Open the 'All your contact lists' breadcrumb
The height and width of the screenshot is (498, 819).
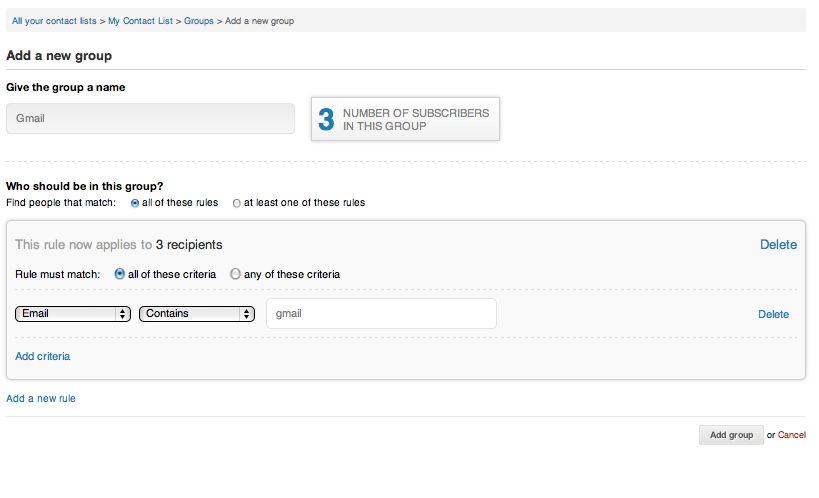[x=54, y=21]
